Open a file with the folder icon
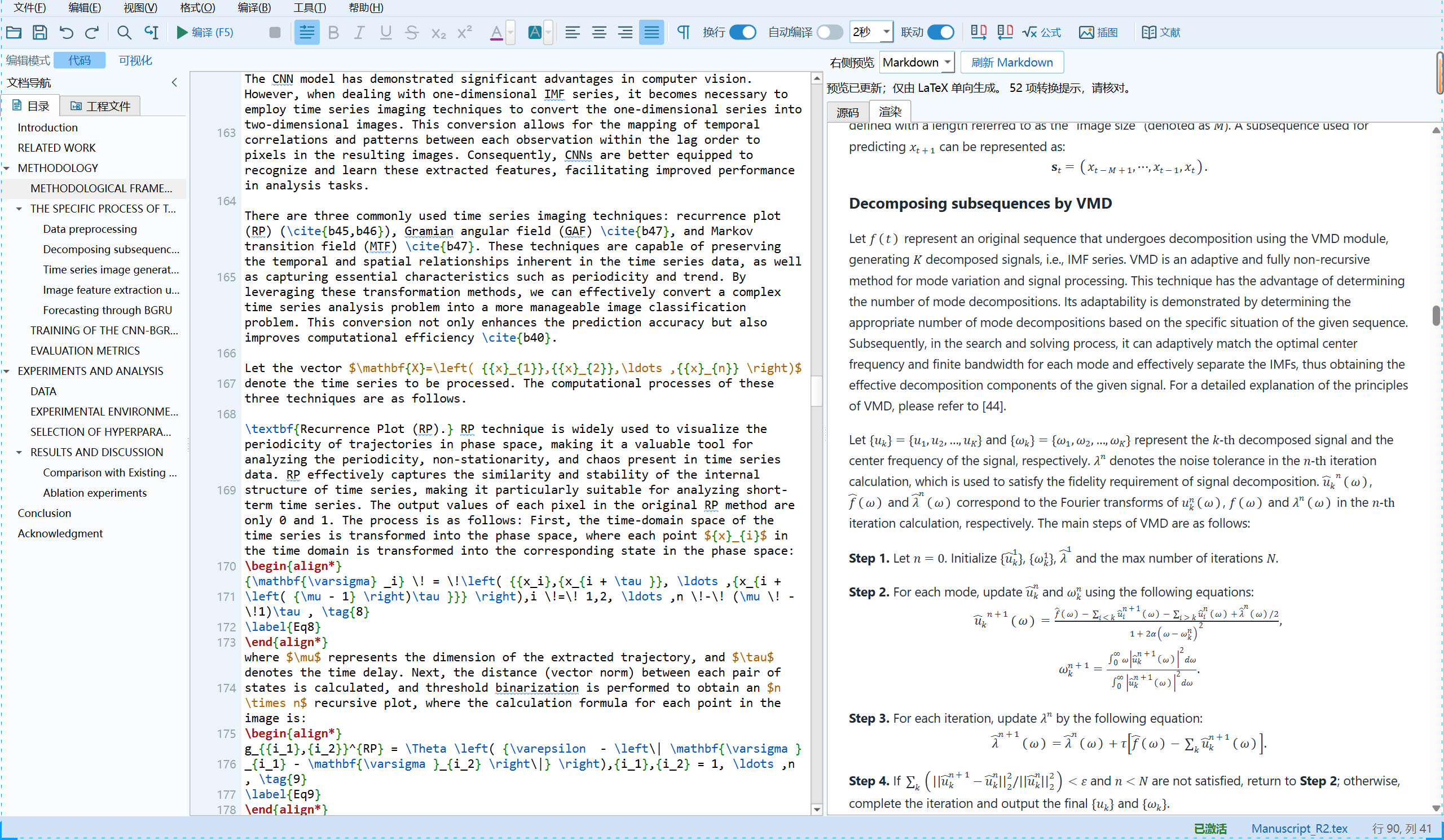This screenshot has width=1444, height=840. (14, 32)
